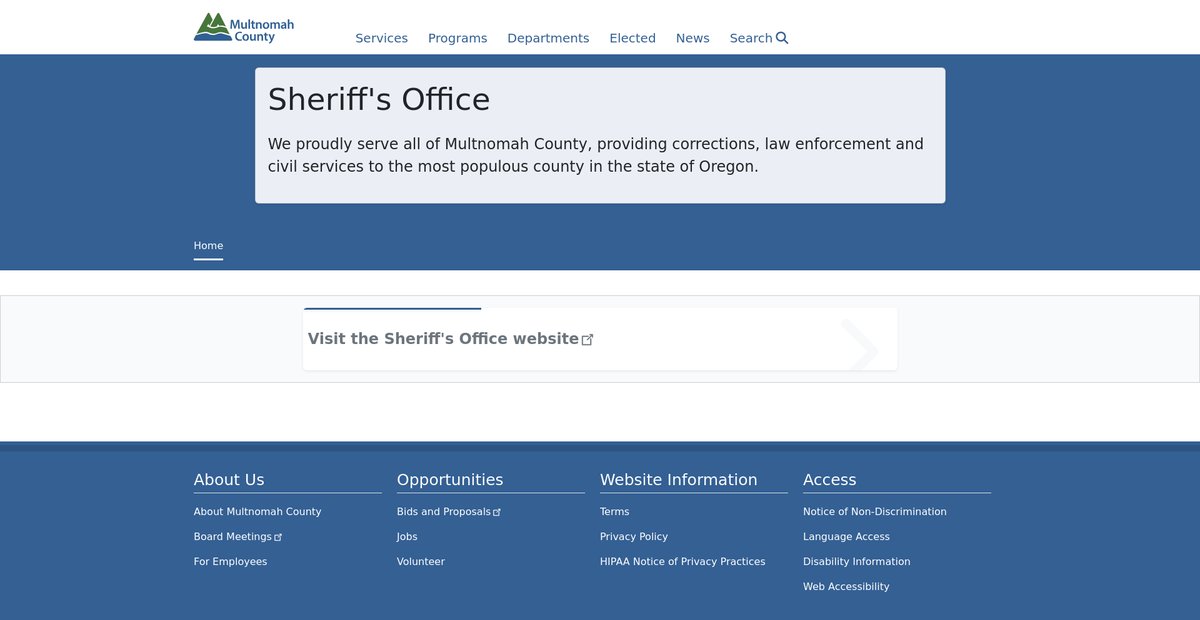
Task: Open the Elected menu item
Action: tap(633, 38)
